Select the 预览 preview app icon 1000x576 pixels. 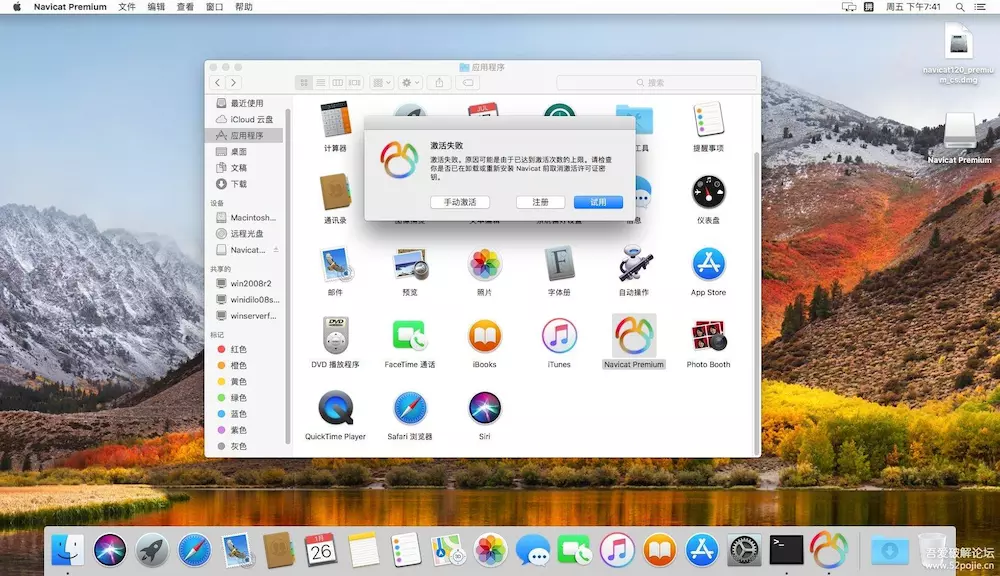click(410, 264)
